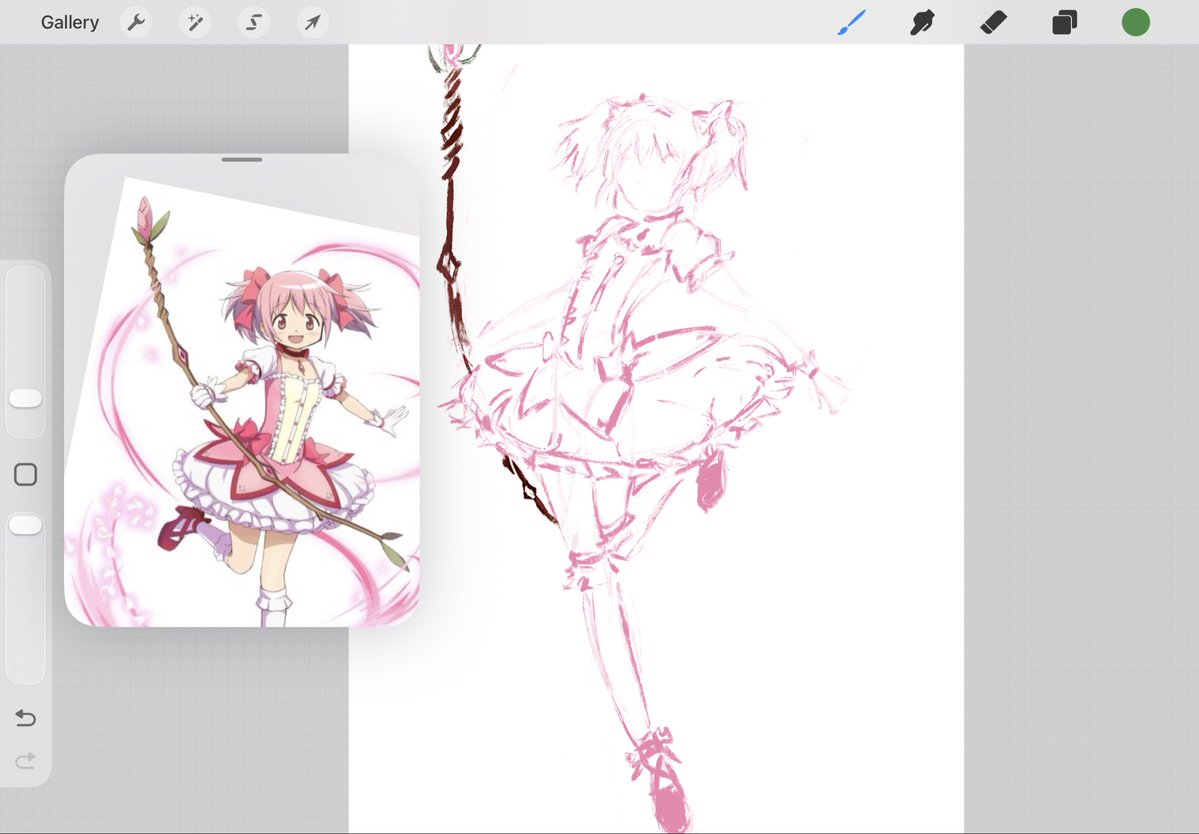Open the Actions wrench menu
Viewport: 1199px width, 834px height.
click(x=136, y=22)
